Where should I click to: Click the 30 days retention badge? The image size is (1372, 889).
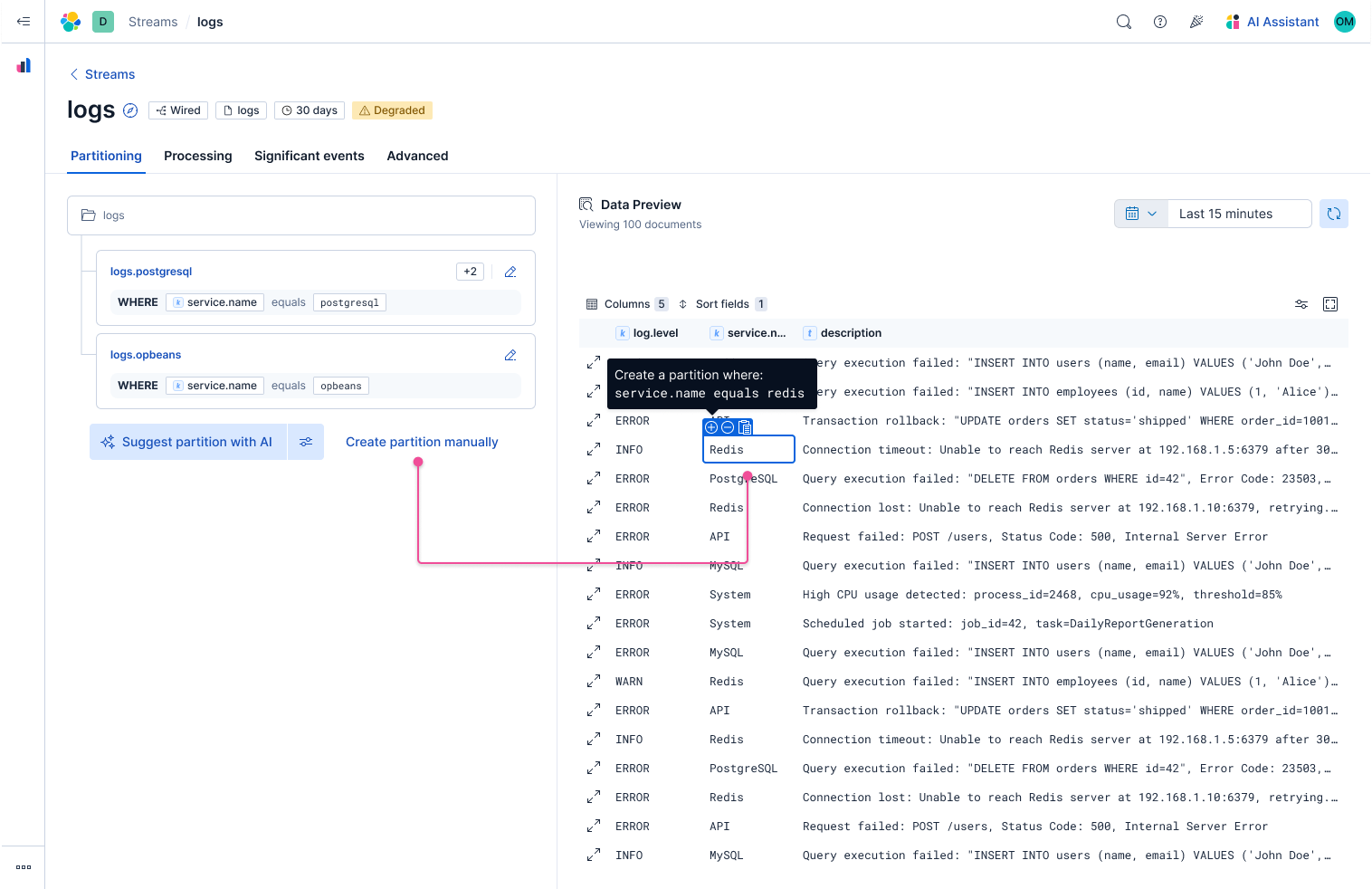[x=310, y=110]
